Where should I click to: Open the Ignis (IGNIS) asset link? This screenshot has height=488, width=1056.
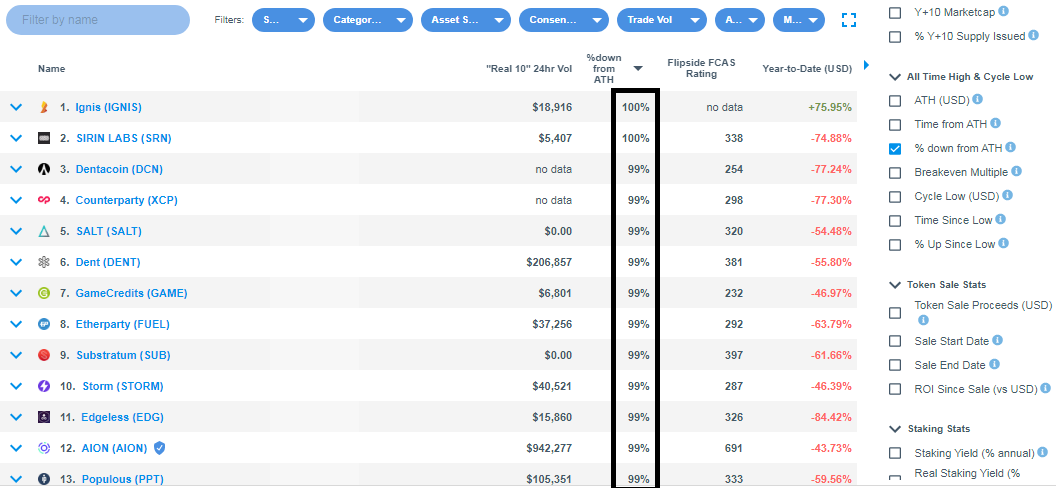[x=108, y=107]
